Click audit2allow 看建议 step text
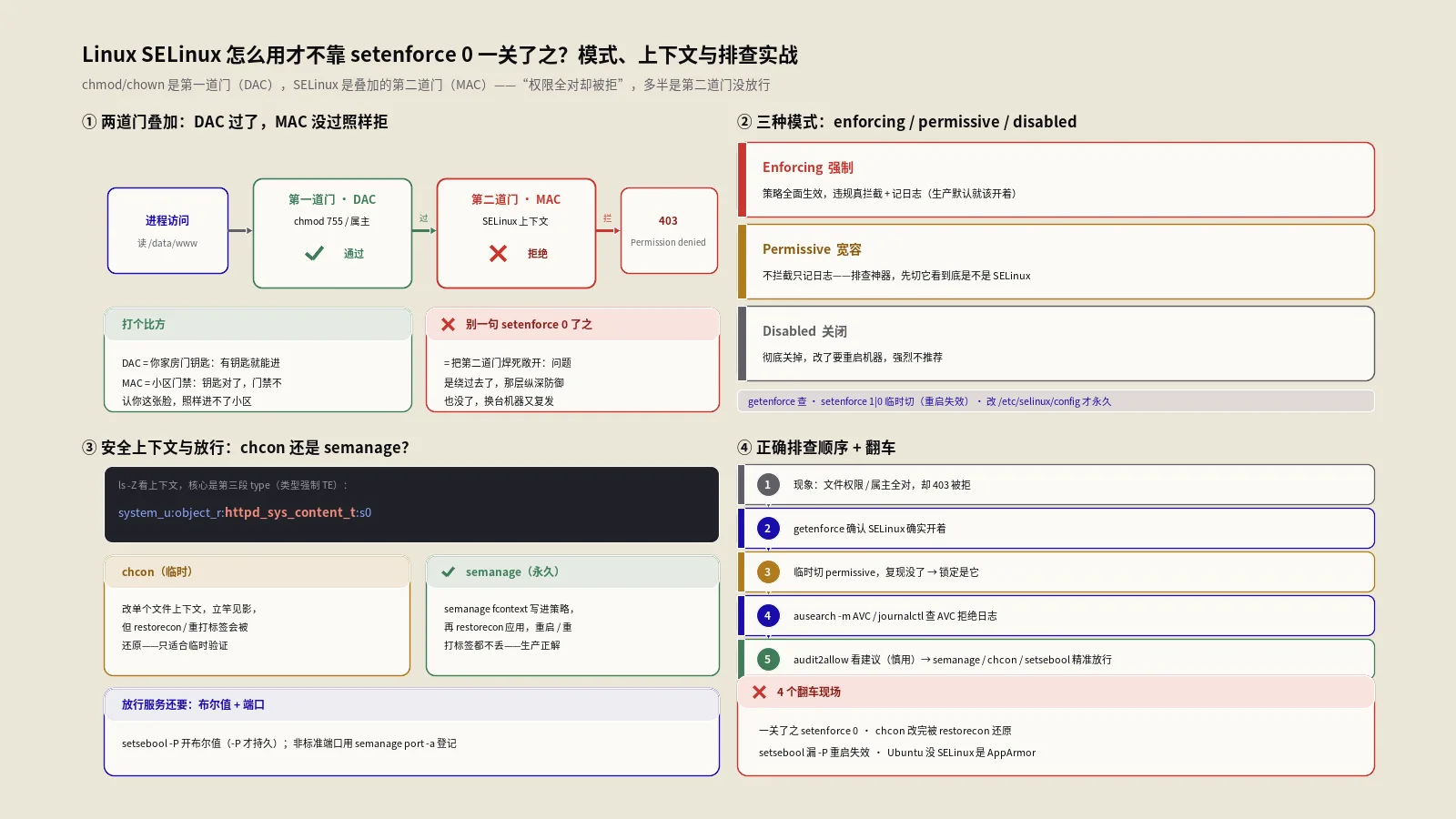Image resolution: width=1456 pixels, height=819 pixels. point(952,660)
